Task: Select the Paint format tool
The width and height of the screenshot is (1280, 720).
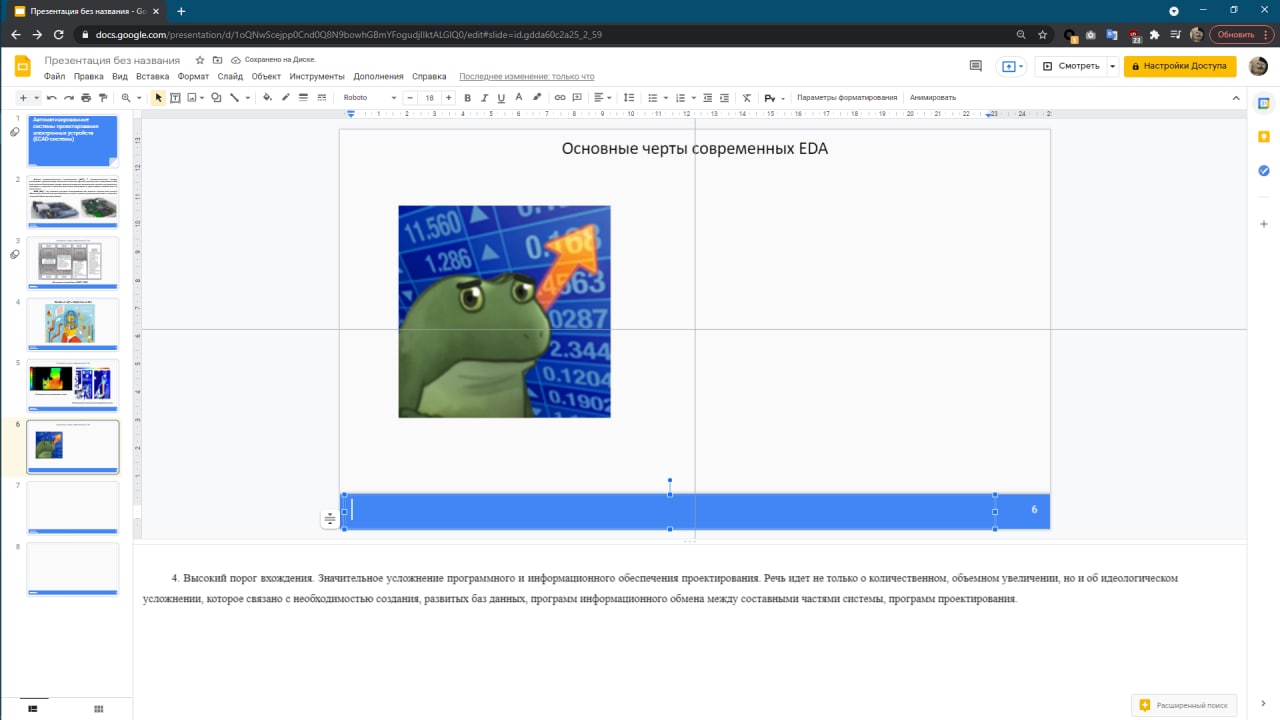Action: click(x=103, y=98)
